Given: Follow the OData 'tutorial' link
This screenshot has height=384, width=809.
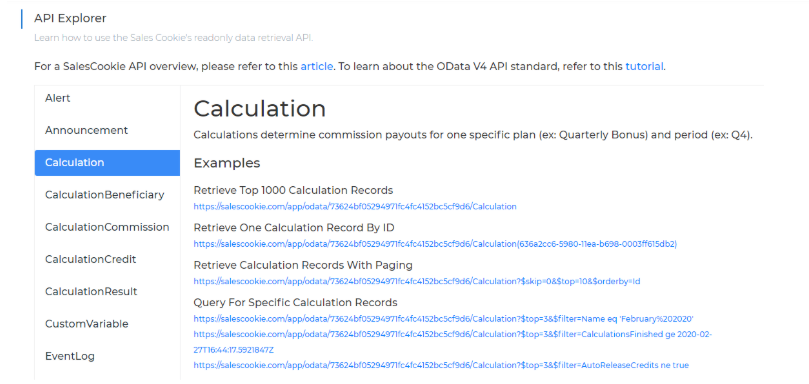Looking at the screenshot, I should click(x=644, y=67).
